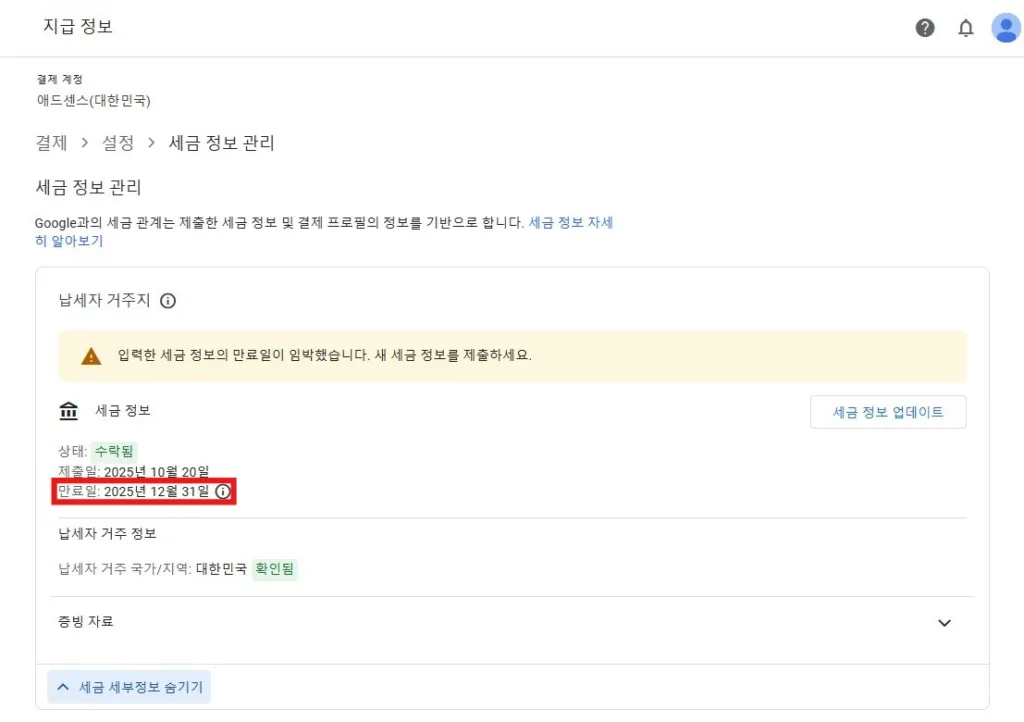
Task: Click the warning triangle icon in the alert banner
Action: [91, 355]
